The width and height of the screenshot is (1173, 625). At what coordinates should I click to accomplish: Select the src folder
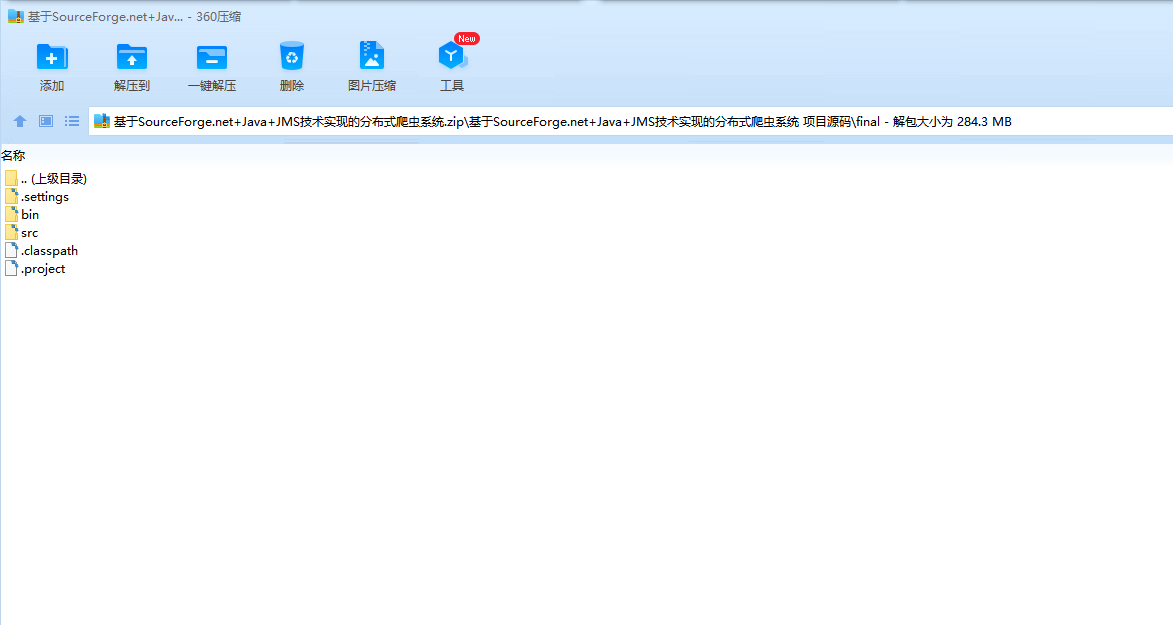coord(22,232)
